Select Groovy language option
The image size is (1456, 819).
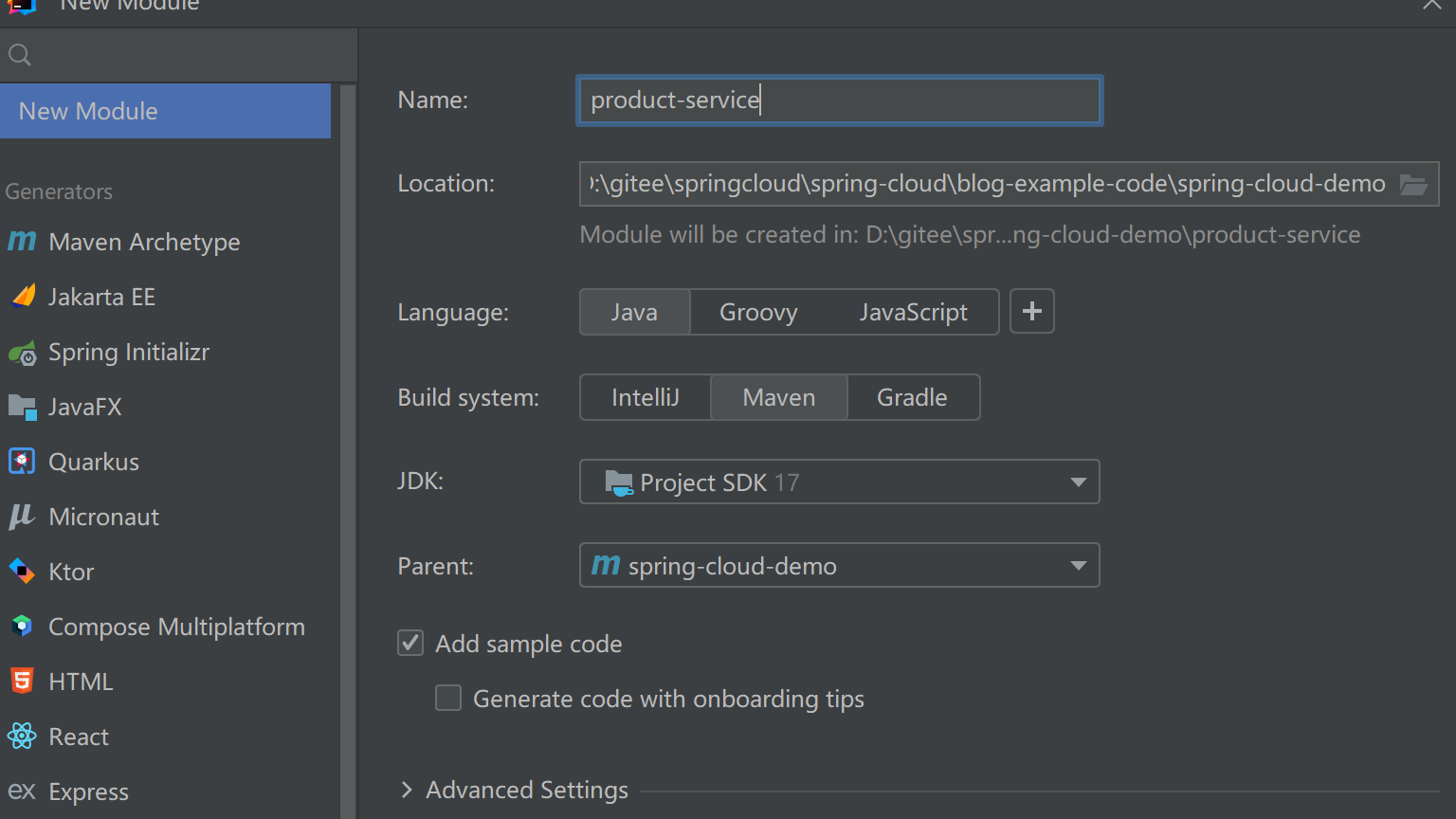pos(758,312)
